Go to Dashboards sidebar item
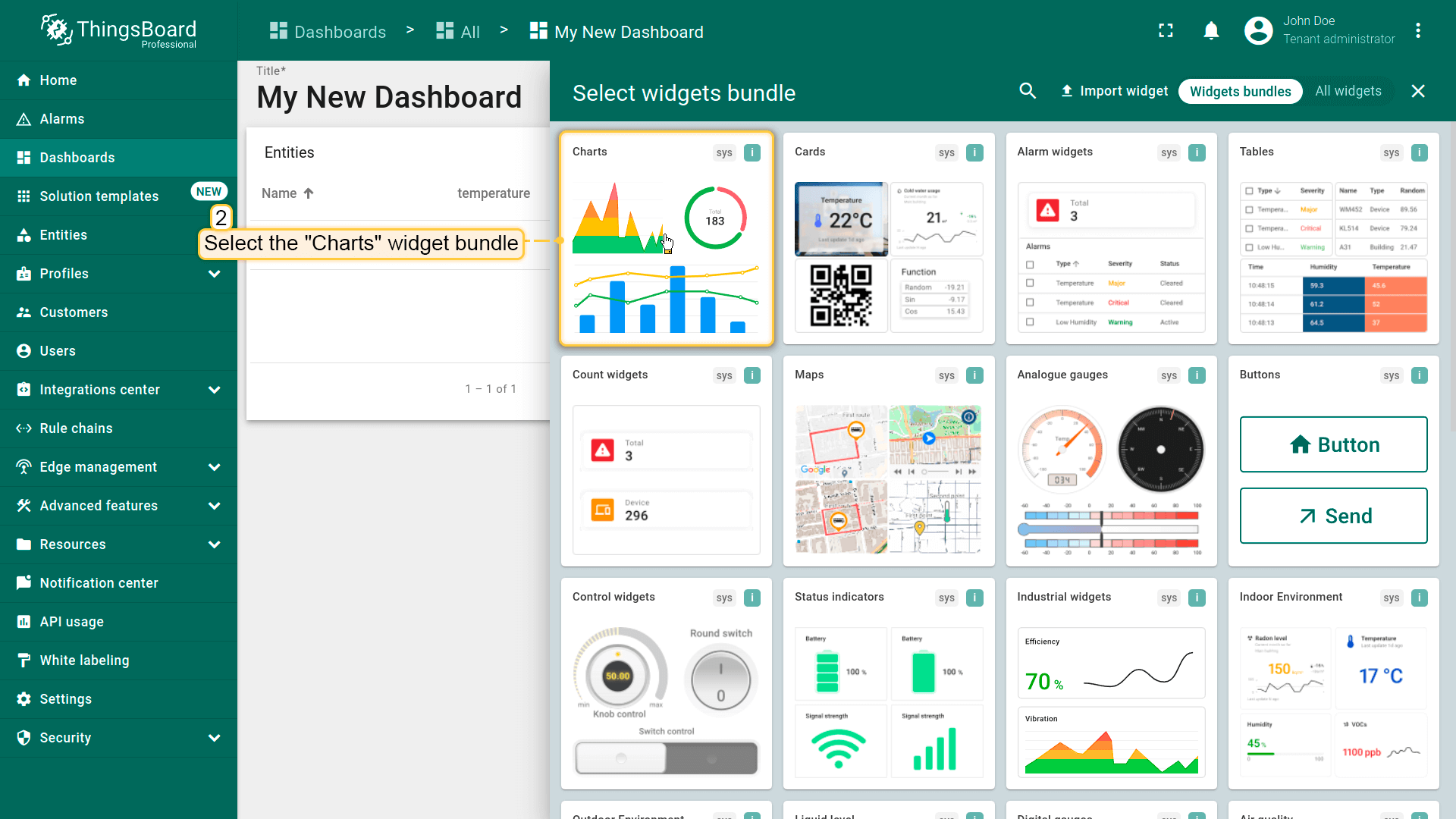The height and width of the screenshot is (819, 1456). coord(118,158)
